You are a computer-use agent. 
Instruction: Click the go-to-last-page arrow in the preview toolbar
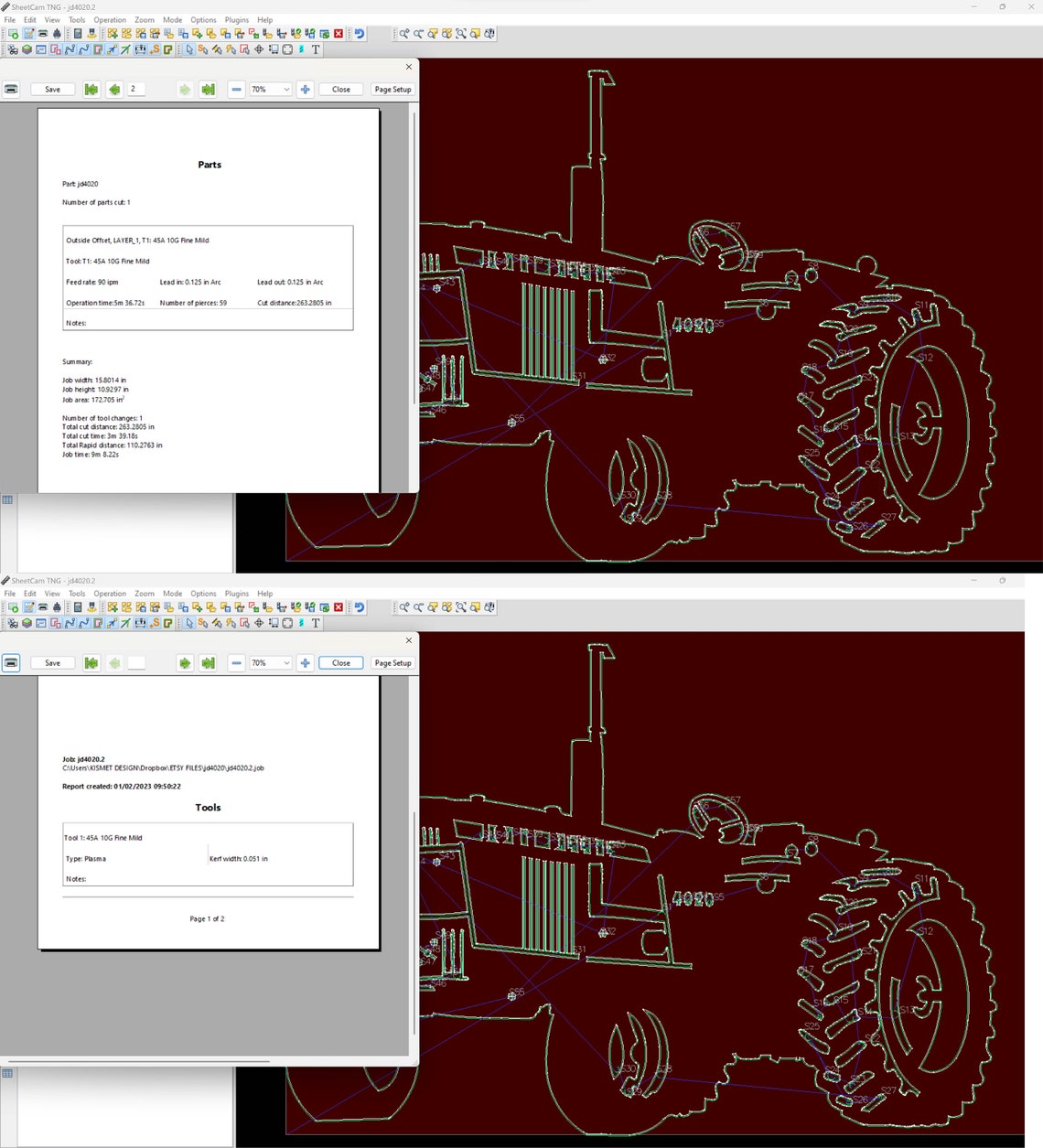(209, 89)
